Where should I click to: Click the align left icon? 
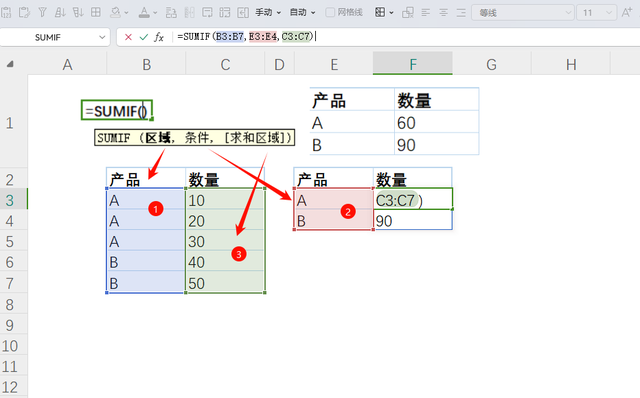click(426, 13)
